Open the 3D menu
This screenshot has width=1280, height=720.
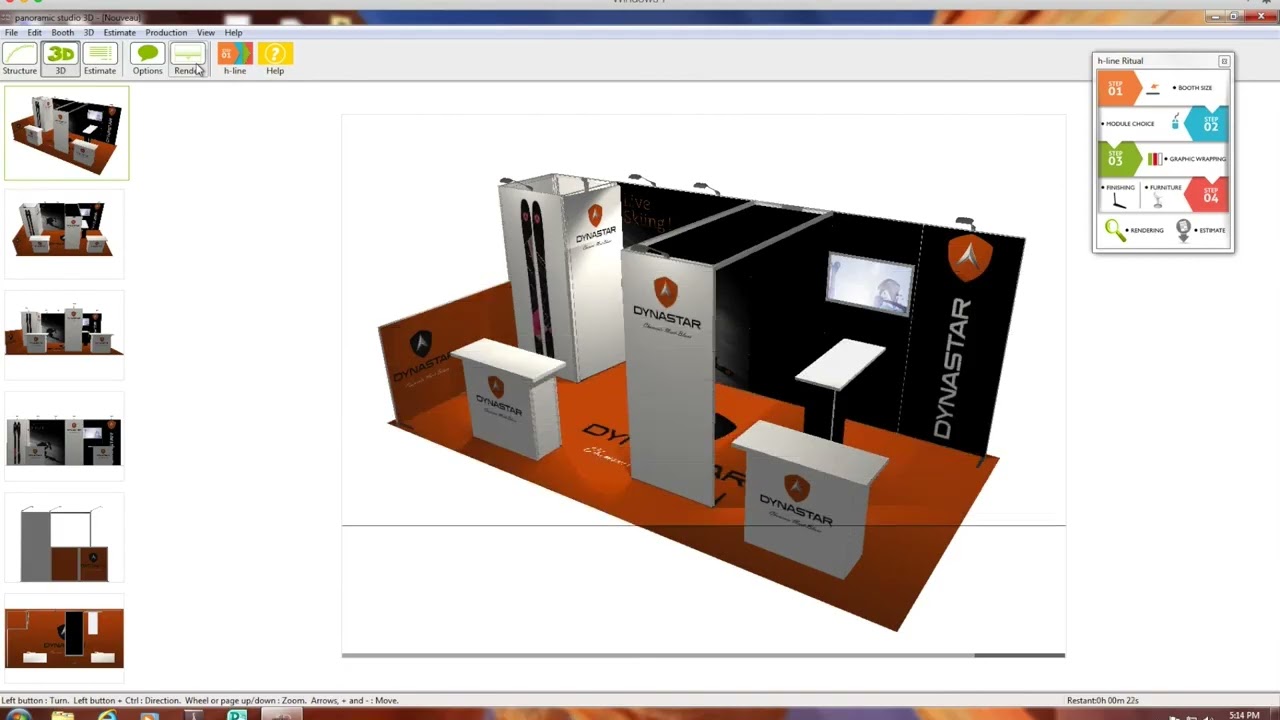pyautogui.click(x=88, y=33)
